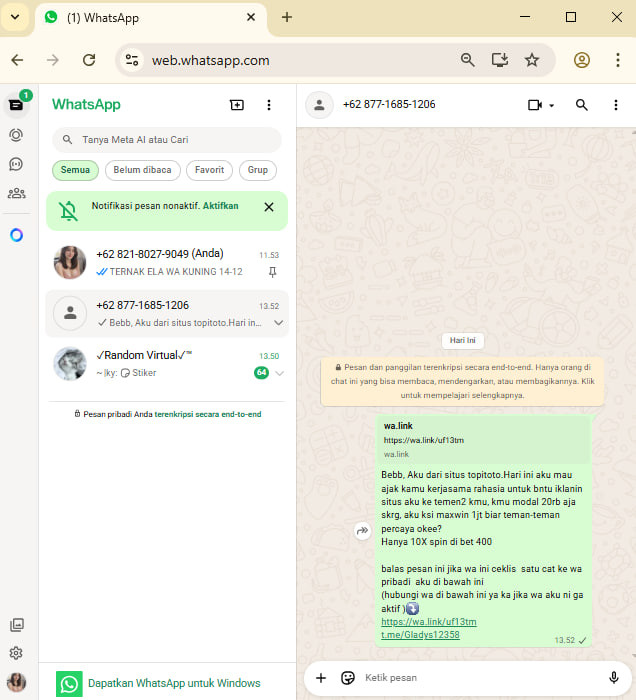This screenshot has width=636, height=700.
Task: Start a video call from the header
Action: 535,105
